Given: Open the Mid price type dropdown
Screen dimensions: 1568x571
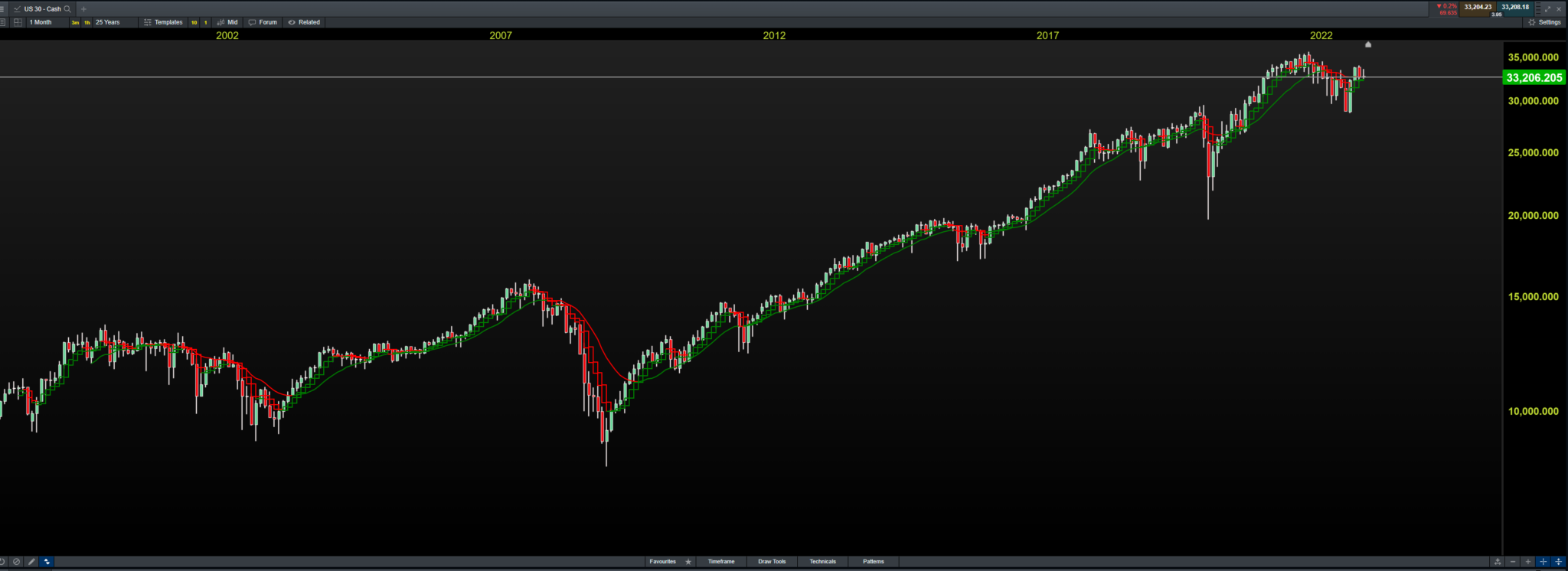Looking at the screenshot, I should click(x=227, y=22).
